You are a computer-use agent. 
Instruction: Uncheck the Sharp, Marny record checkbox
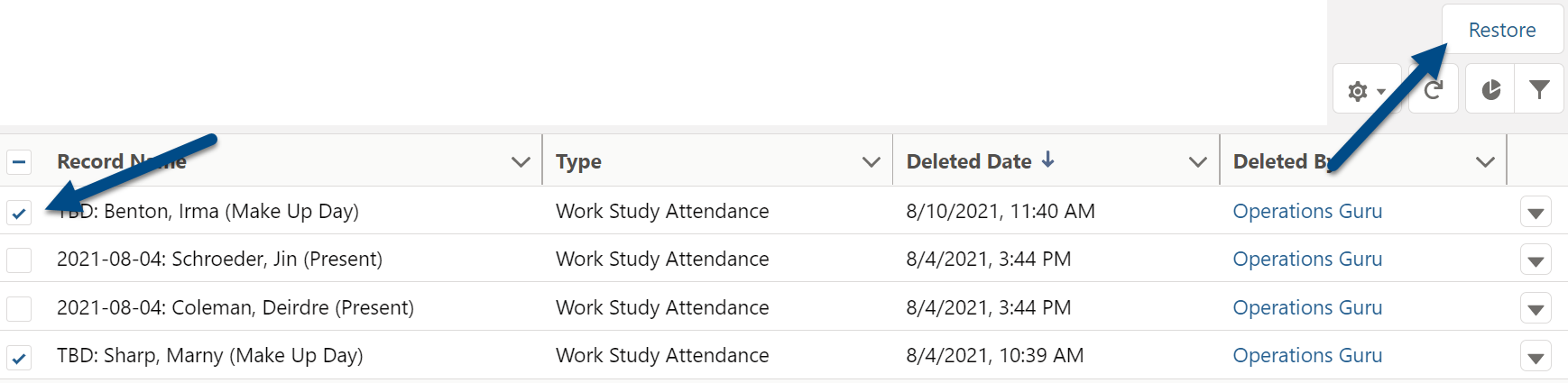[19, 357]
